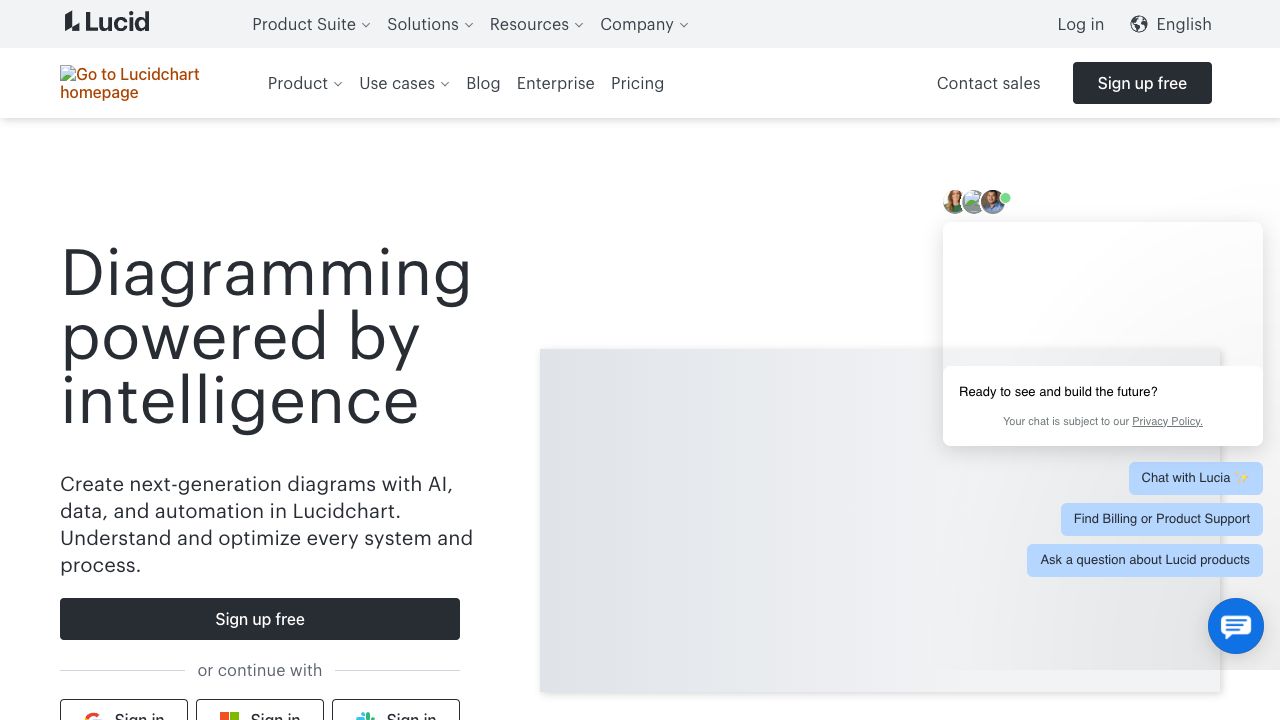Go to Lucidchart homepage logo
This screenshot has height=720, width=1280.
tap(130, 83)
